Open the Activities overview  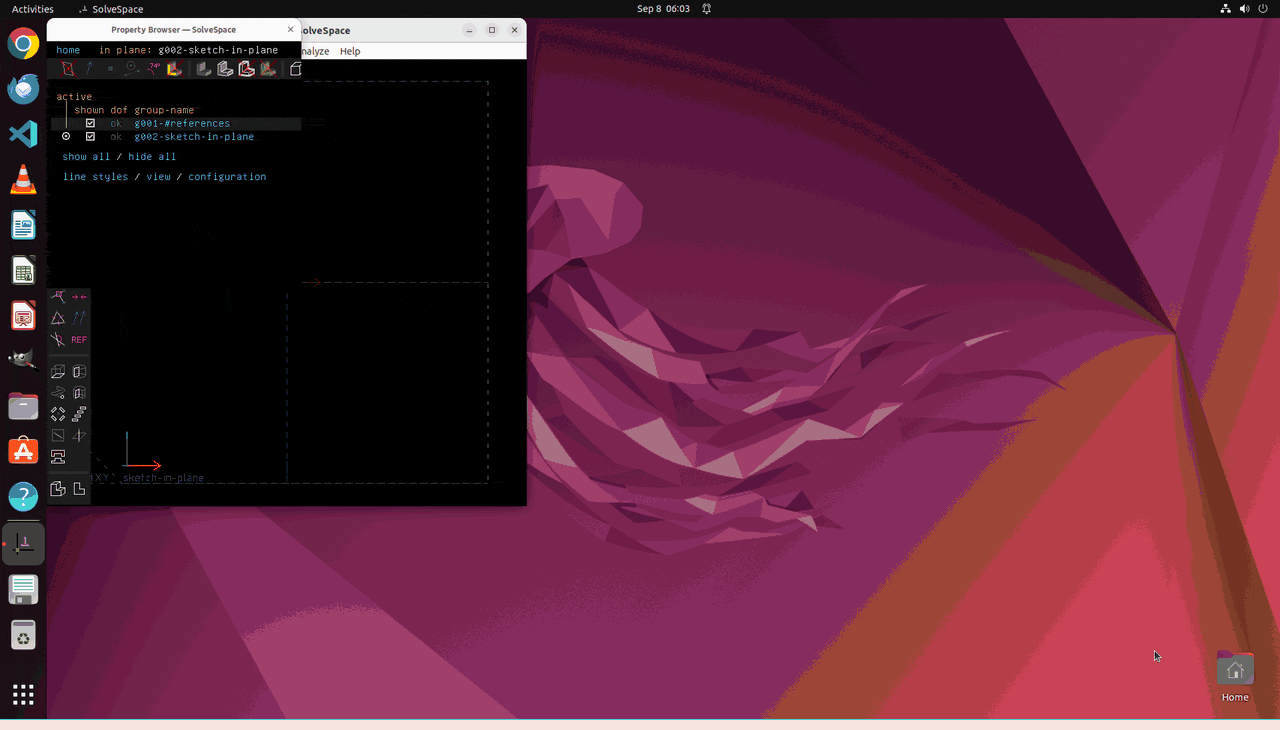(33, 9)
